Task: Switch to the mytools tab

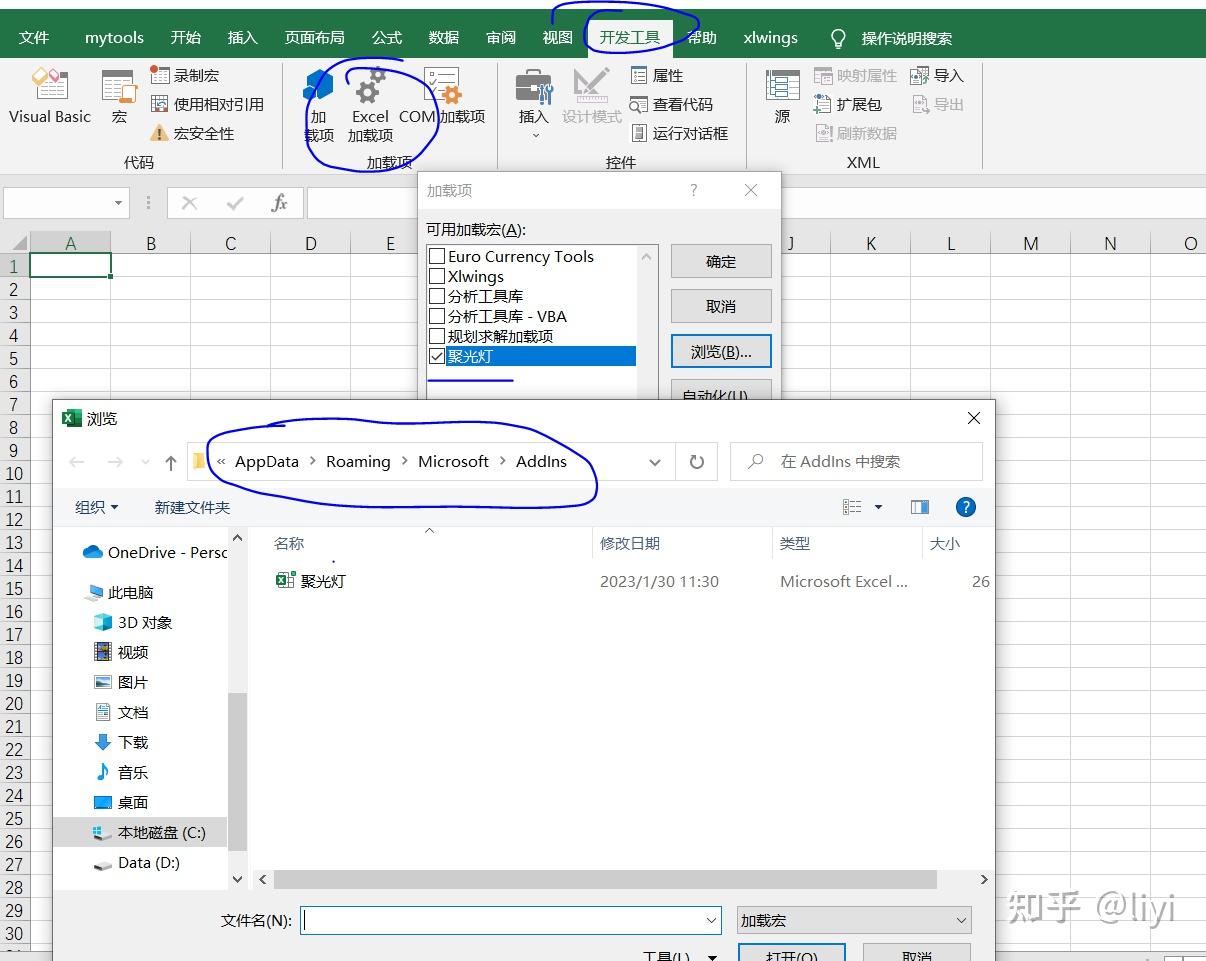Action: [x=114, y=38]
